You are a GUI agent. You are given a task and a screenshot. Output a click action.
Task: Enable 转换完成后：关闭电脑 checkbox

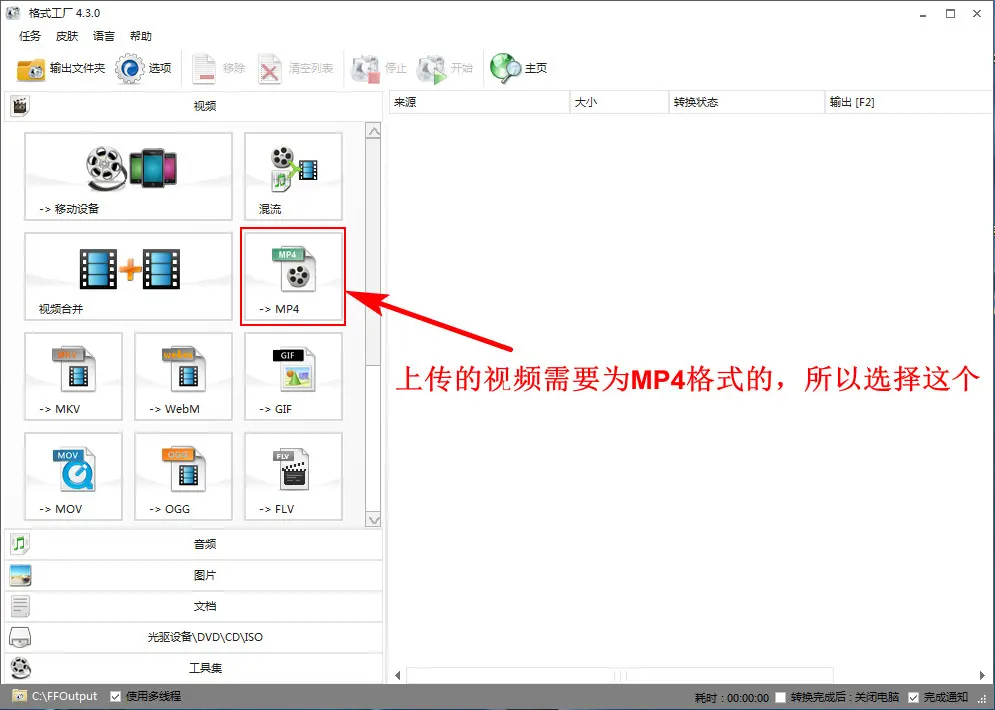coord(781,697)
